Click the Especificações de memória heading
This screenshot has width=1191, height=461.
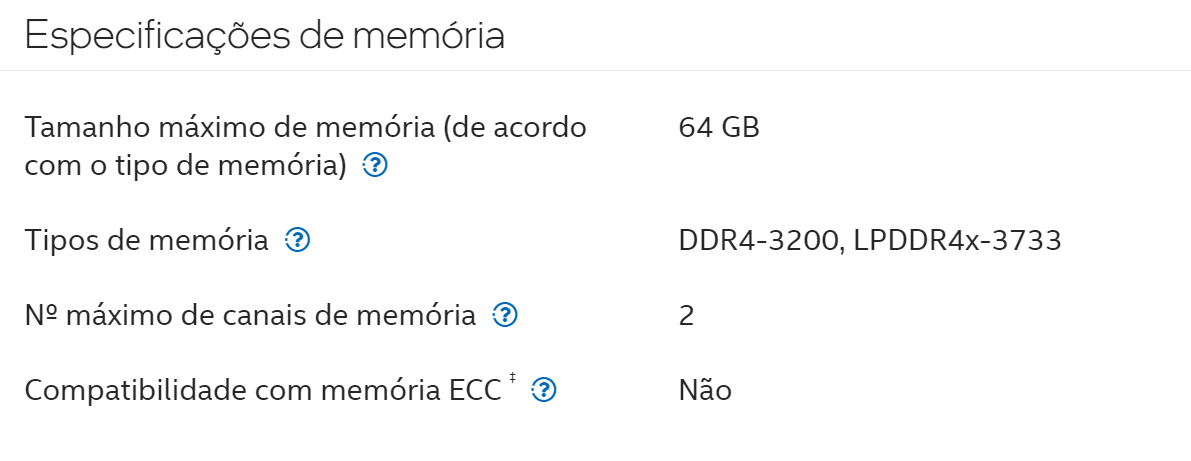264,35
